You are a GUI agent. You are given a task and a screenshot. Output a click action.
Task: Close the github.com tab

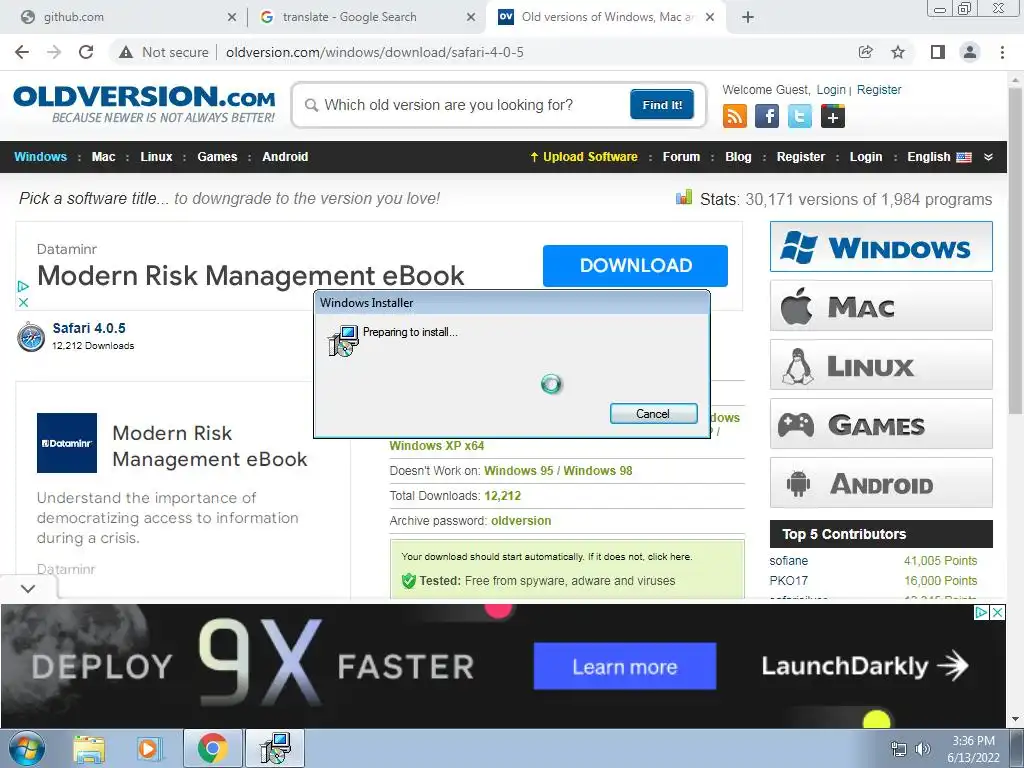tap(232, 18)
